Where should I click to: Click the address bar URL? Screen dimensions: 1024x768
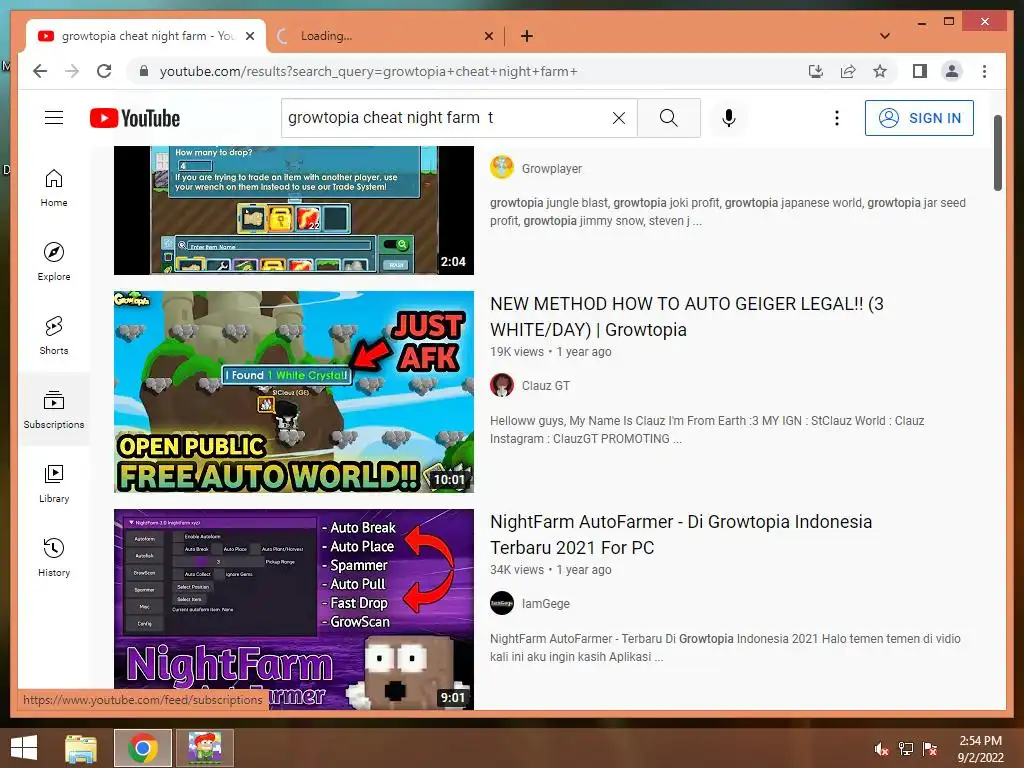(368, 71)
